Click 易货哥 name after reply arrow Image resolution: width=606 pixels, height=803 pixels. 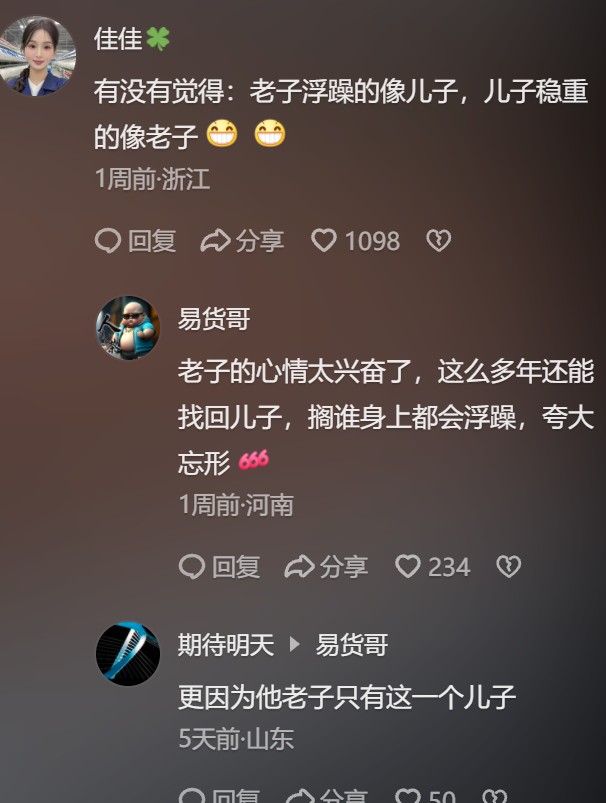click(351, 644)
